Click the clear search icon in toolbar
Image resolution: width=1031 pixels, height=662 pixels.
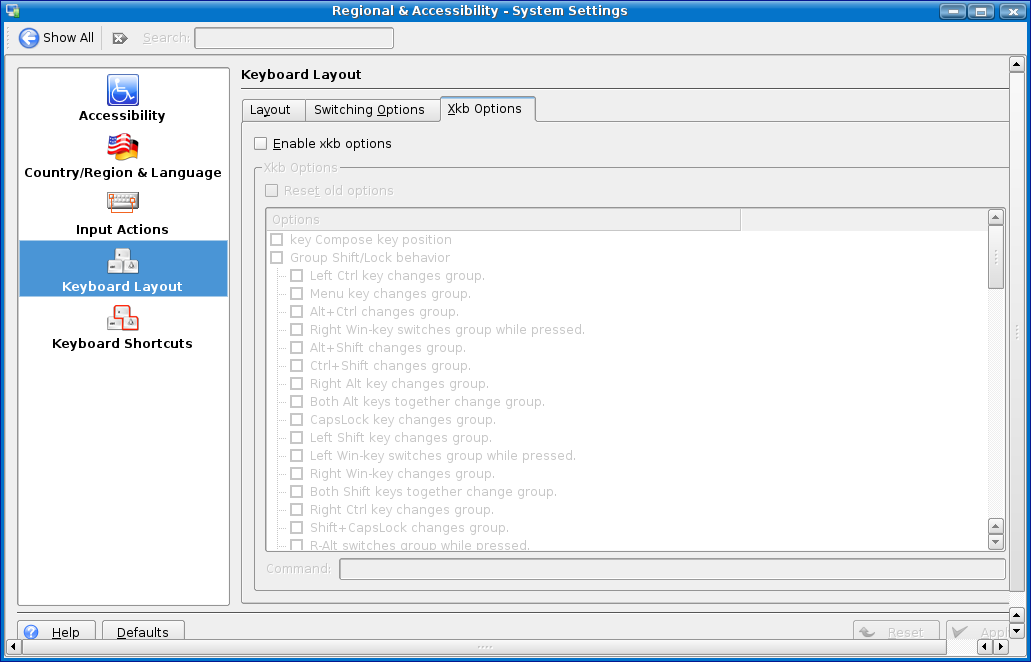click(x=120, y=38)
